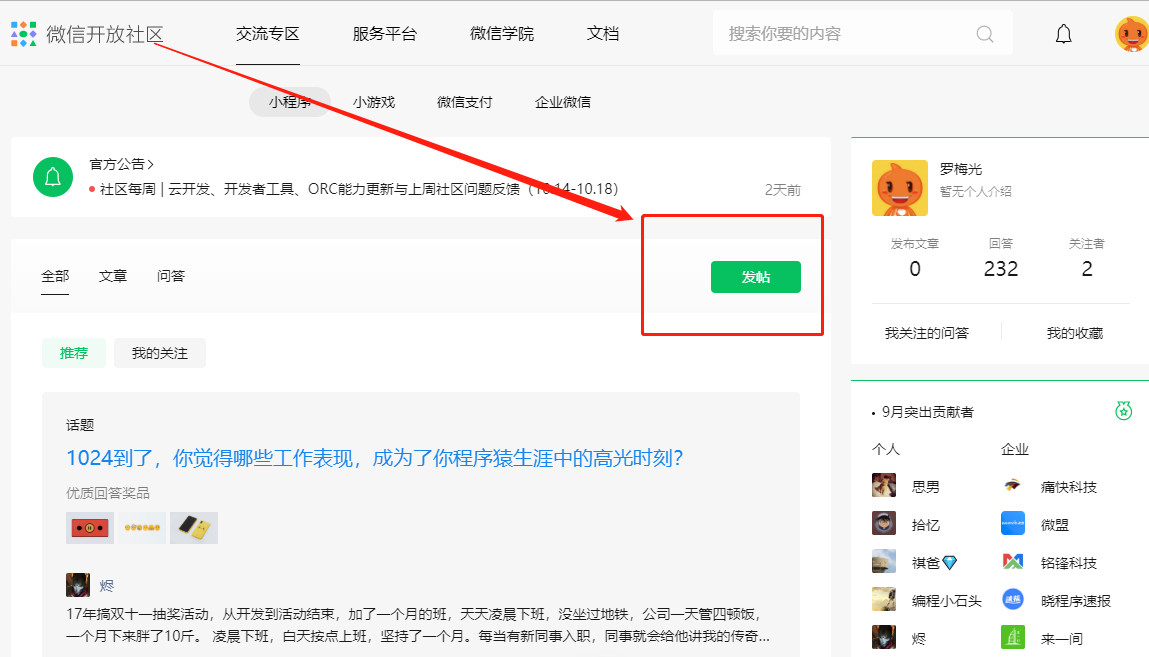Click 思男 name in contributors
This screenshot has width=1149, height=657.
(x=926, y=486)
